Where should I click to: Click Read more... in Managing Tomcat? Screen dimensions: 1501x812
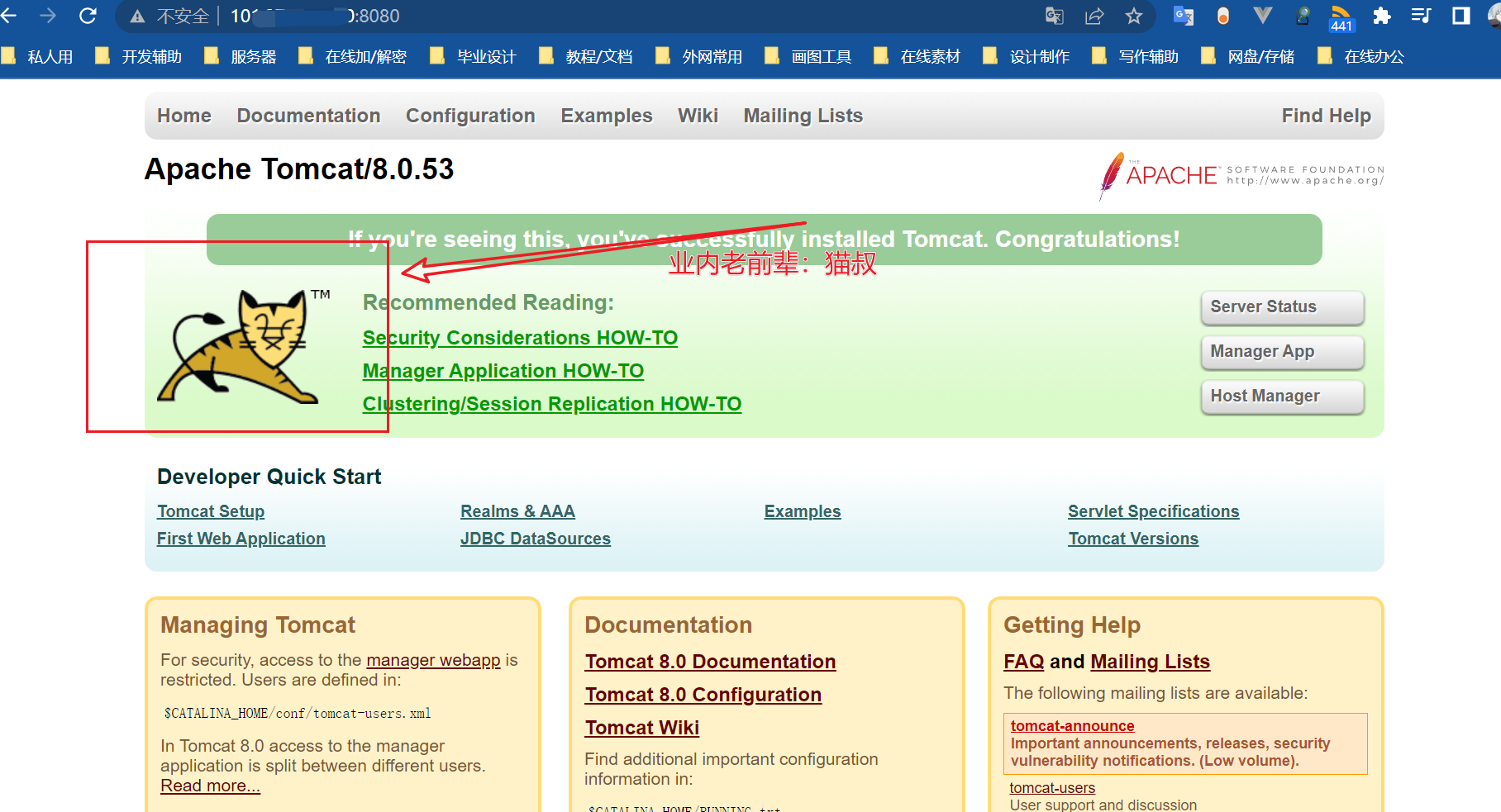(x=210, y=786)
